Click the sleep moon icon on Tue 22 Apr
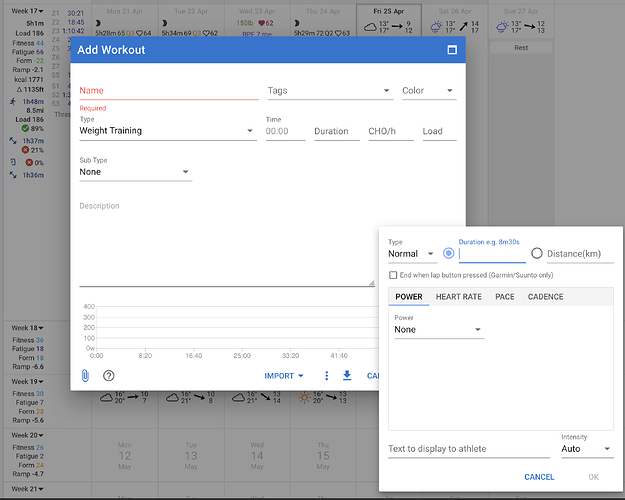This screenshot has width=625, height=500. click(x=165, y=23)
